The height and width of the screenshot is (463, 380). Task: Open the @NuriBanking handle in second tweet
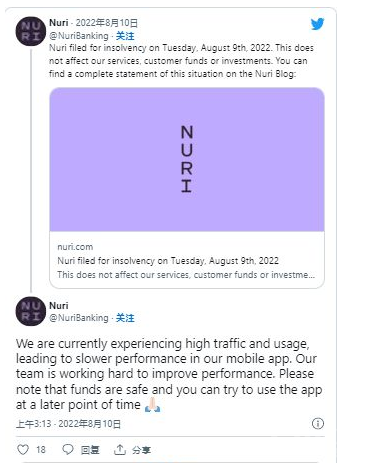click(79, 318)
